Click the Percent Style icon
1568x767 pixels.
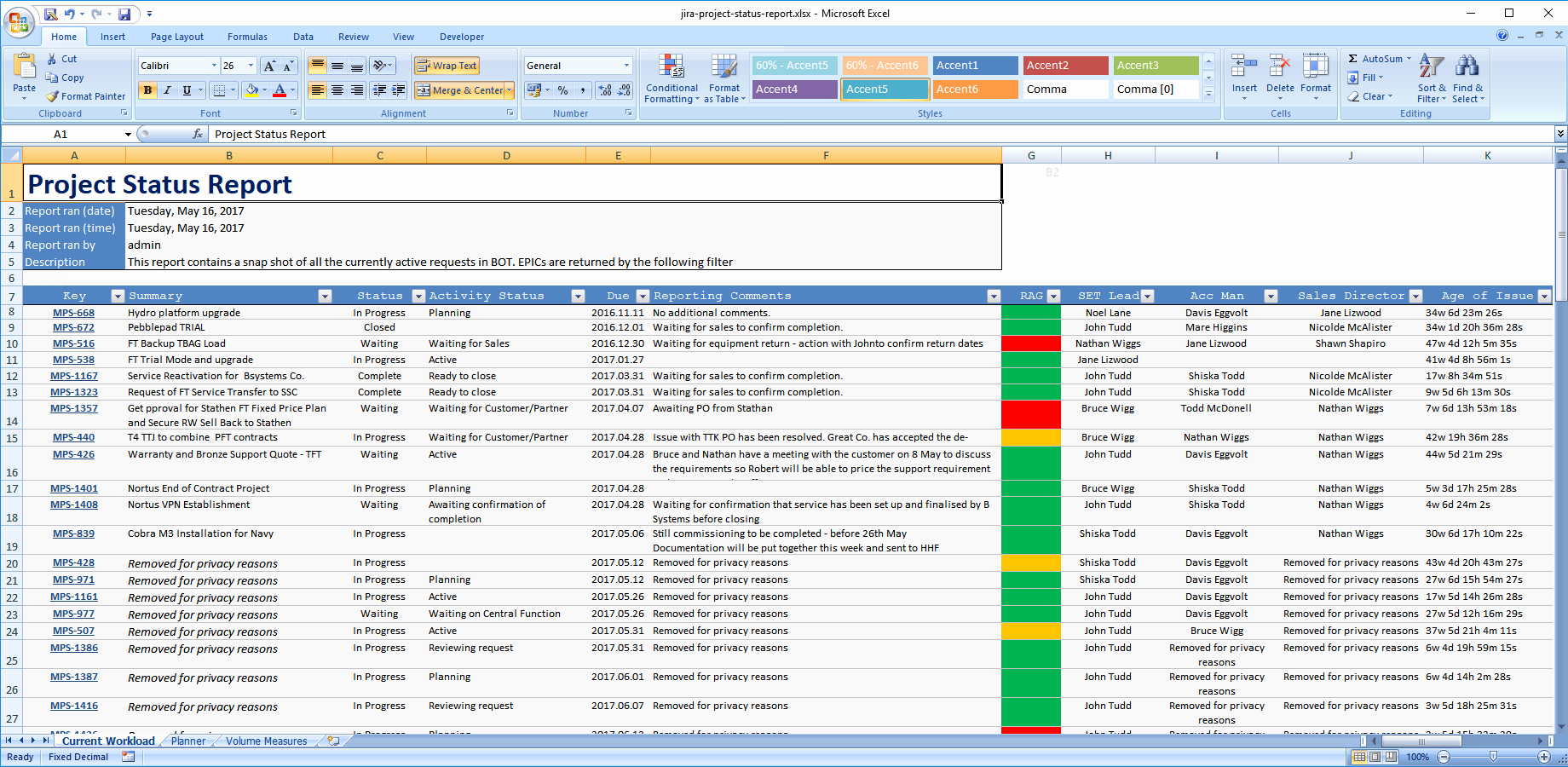[562, 89]
